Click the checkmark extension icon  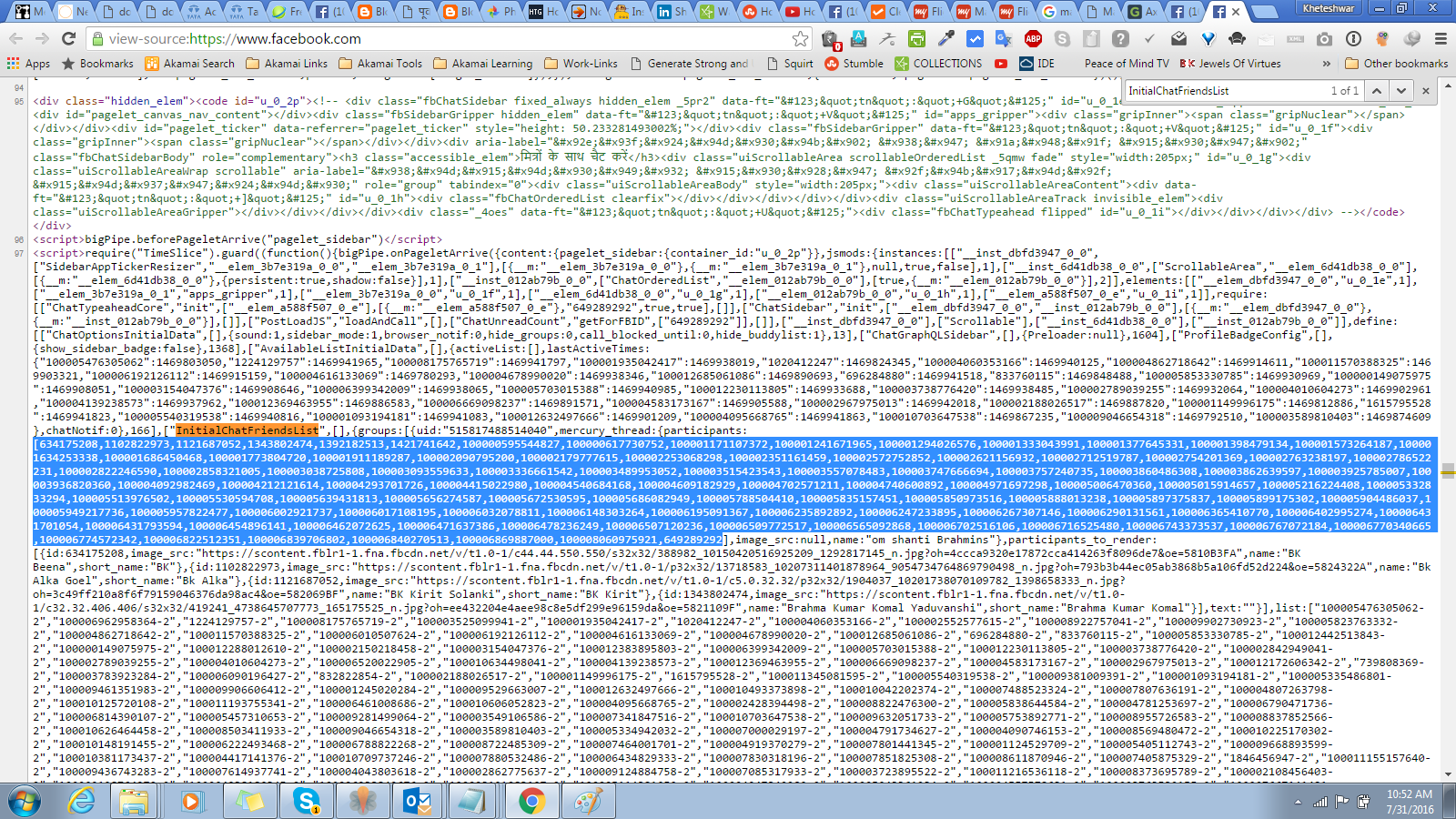coord(1149,39)
